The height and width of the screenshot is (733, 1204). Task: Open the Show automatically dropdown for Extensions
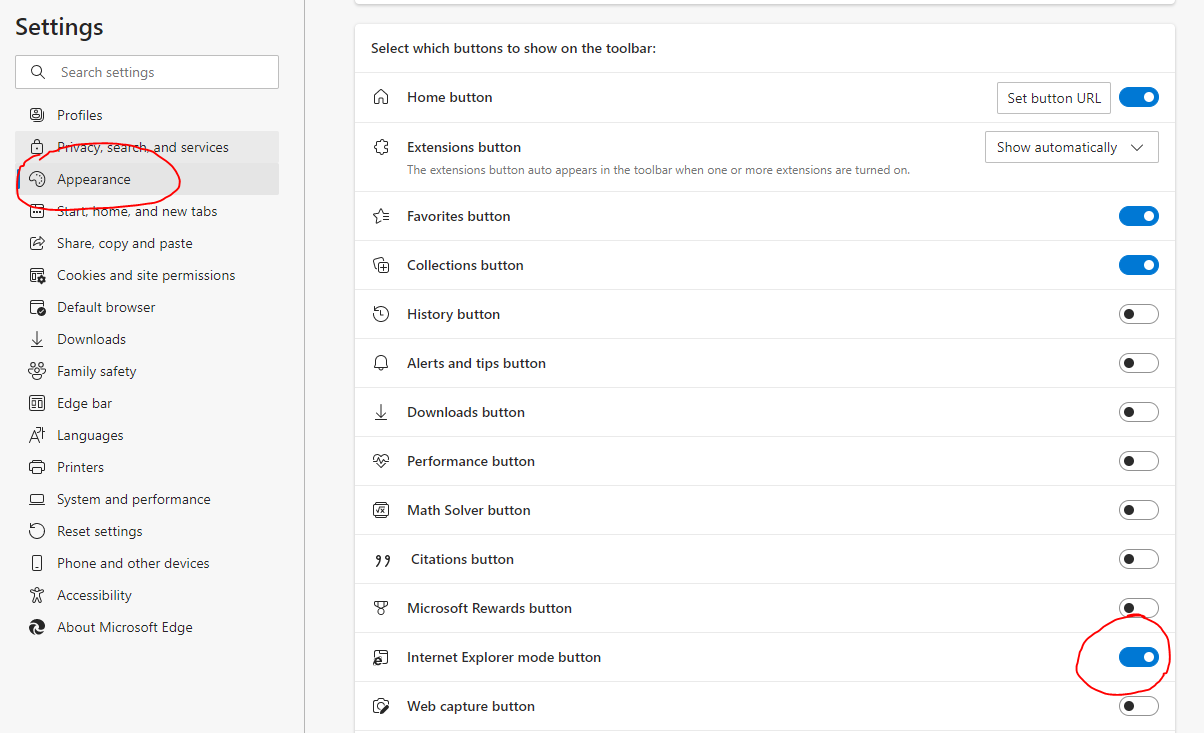coord(1072,147)
